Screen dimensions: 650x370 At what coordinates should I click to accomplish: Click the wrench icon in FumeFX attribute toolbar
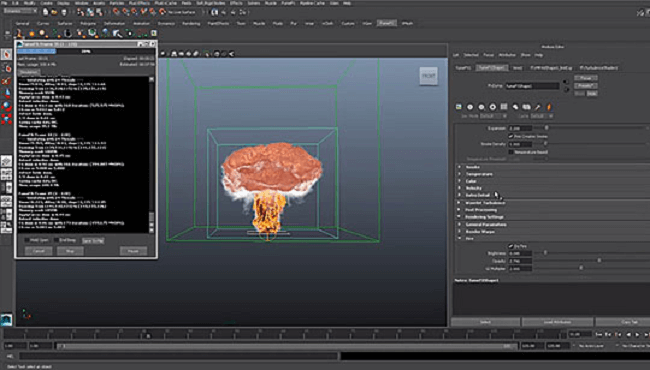click(538, 107)
